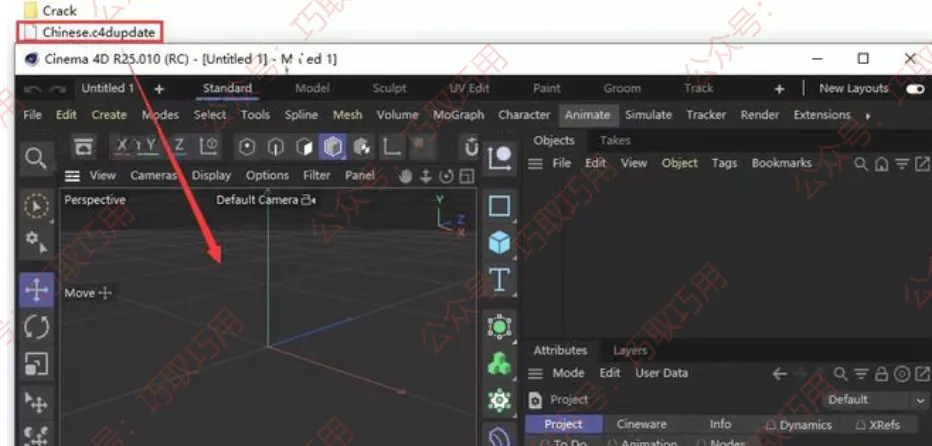
Task: Open viewport hamburger menu
Action: tap(73, 176)
